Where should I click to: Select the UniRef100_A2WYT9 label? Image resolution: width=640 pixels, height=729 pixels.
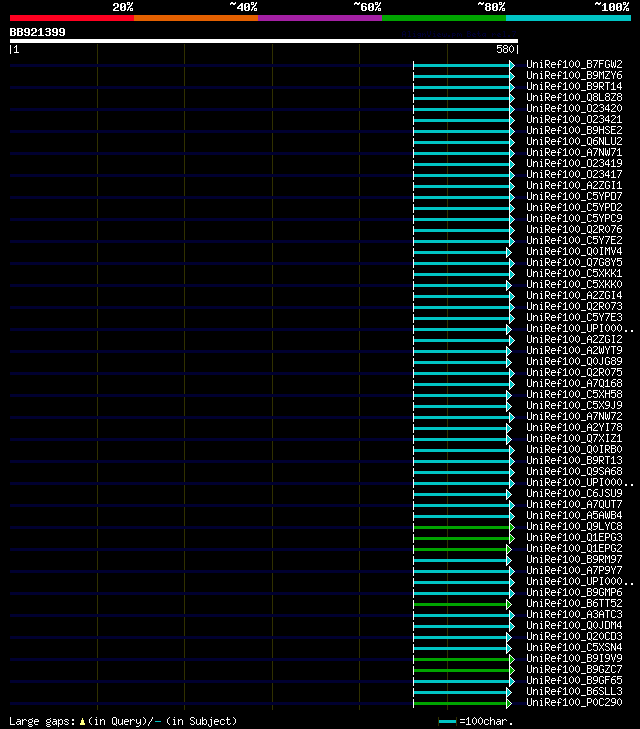click(x=574, y=351)
